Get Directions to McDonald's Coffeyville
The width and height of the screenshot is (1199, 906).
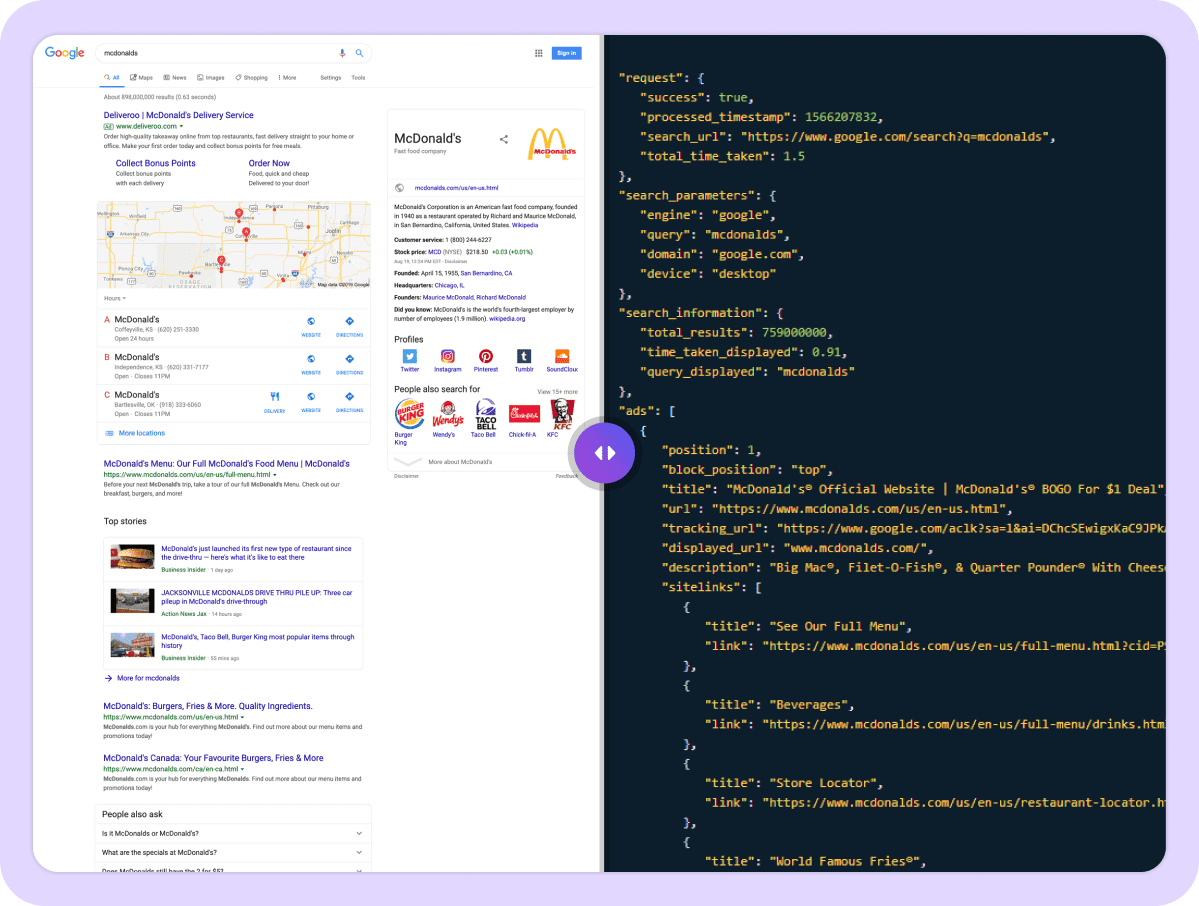coord(349,326)
